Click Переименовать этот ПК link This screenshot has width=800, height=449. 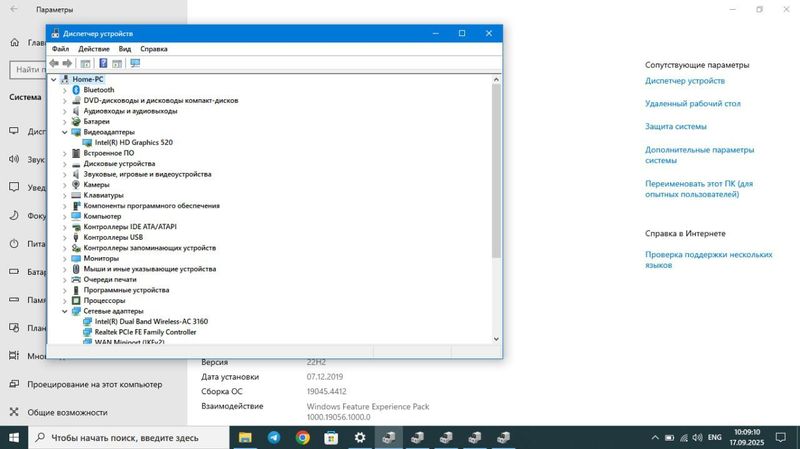point(698,189)
